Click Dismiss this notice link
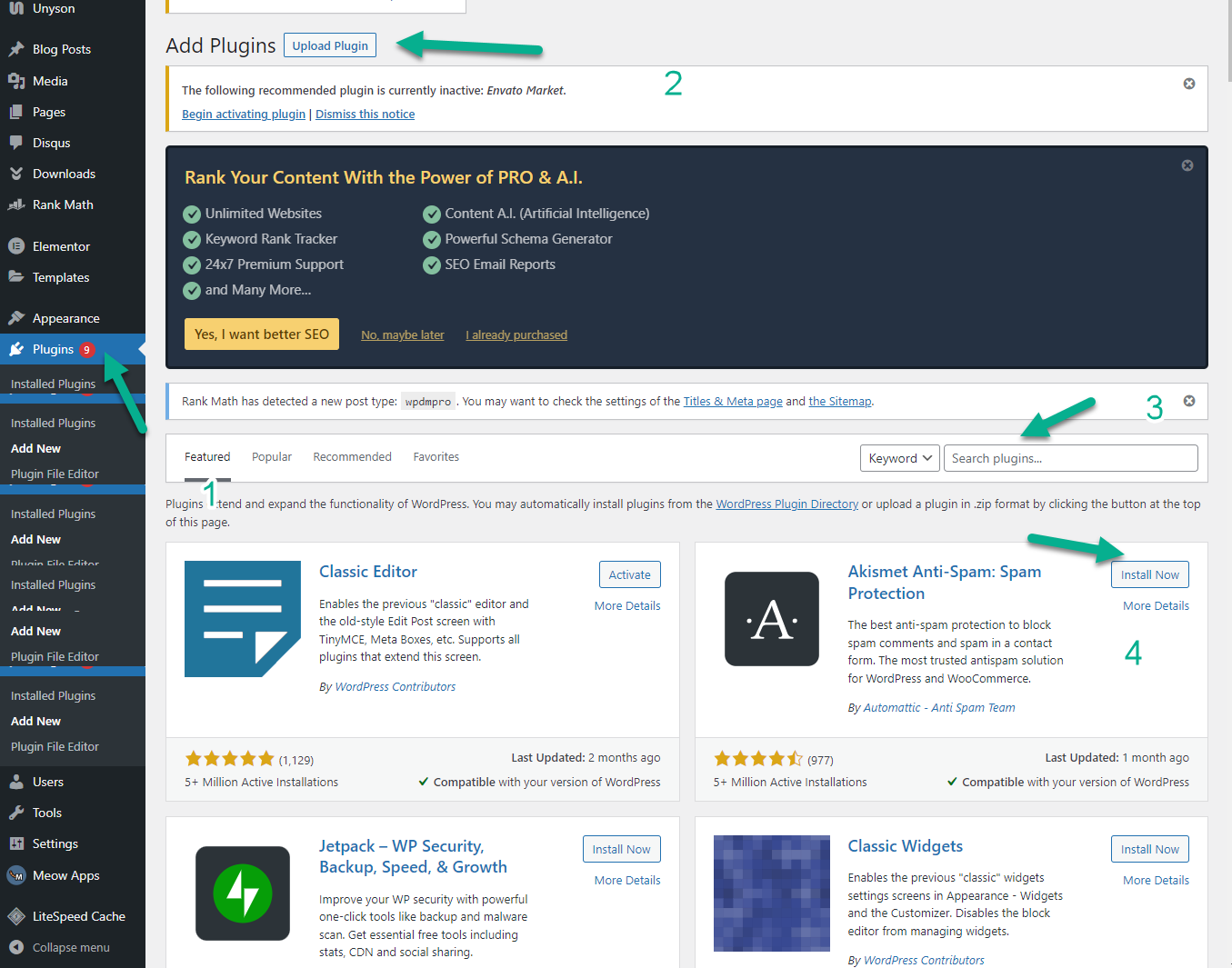1232x968 pixels. click(365, 114)
